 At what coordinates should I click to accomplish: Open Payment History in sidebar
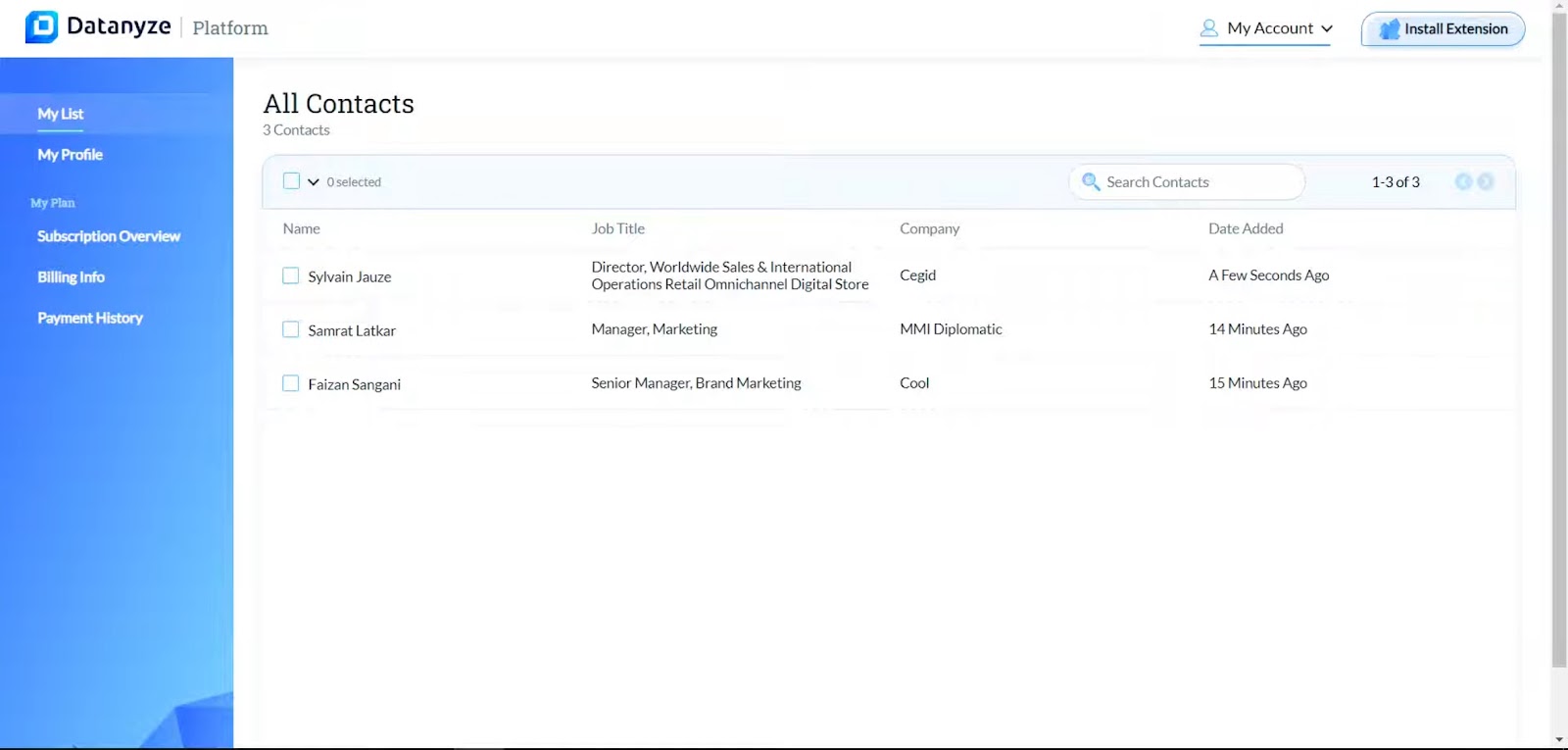pos(90,318)
